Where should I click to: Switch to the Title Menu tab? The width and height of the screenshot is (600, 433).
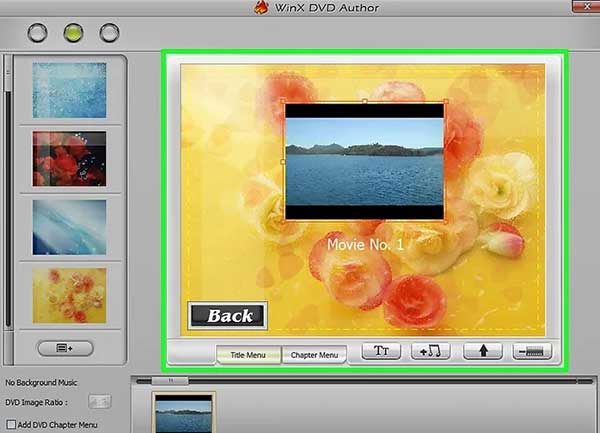pyautogui.click(x=248, y=355)
